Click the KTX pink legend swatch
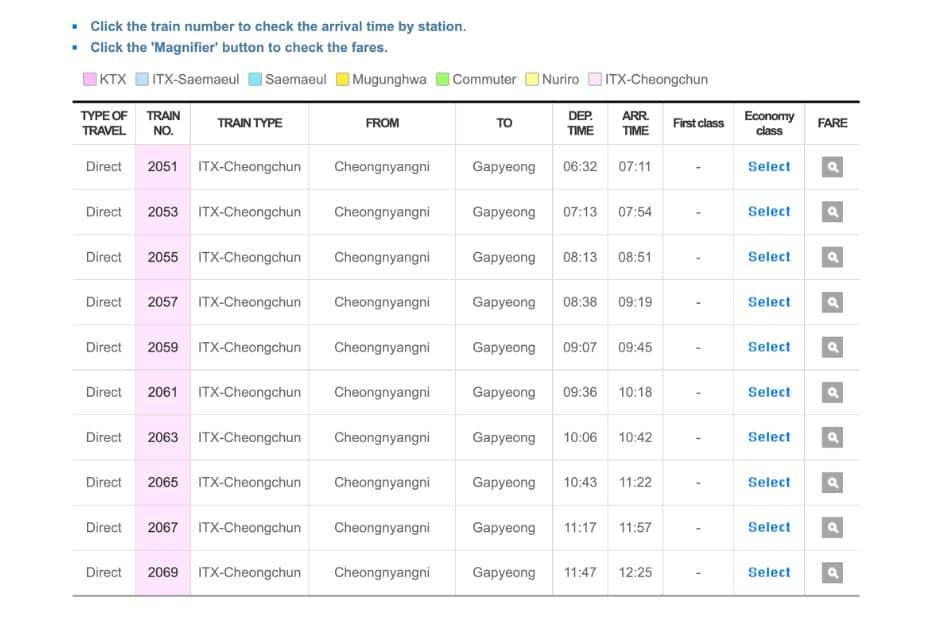This screenshot has height=620, width=930. [90, 80]
